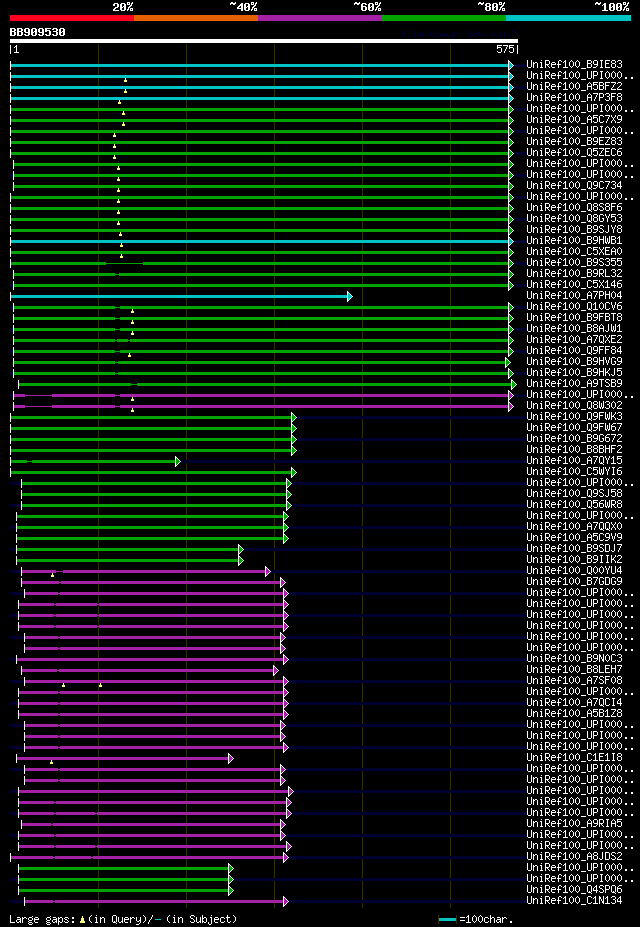Select the UniRef100_Q8S8F6 label
The image size is (640, 927).
point(574,207)
